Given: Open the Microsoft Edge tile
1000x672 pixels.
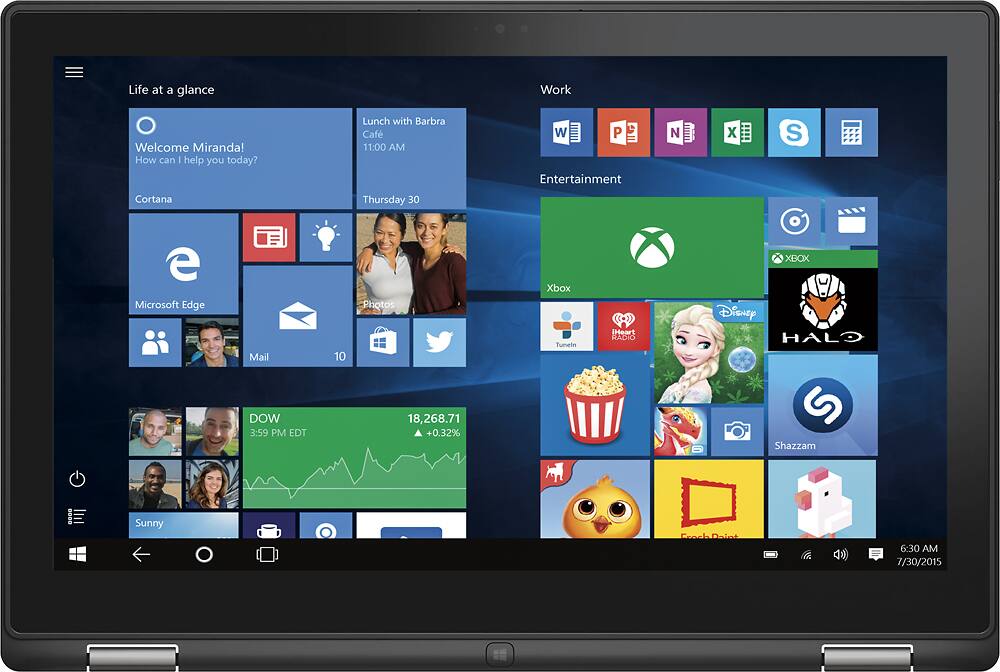Looking at the screenshot, I should click(183, 264).
